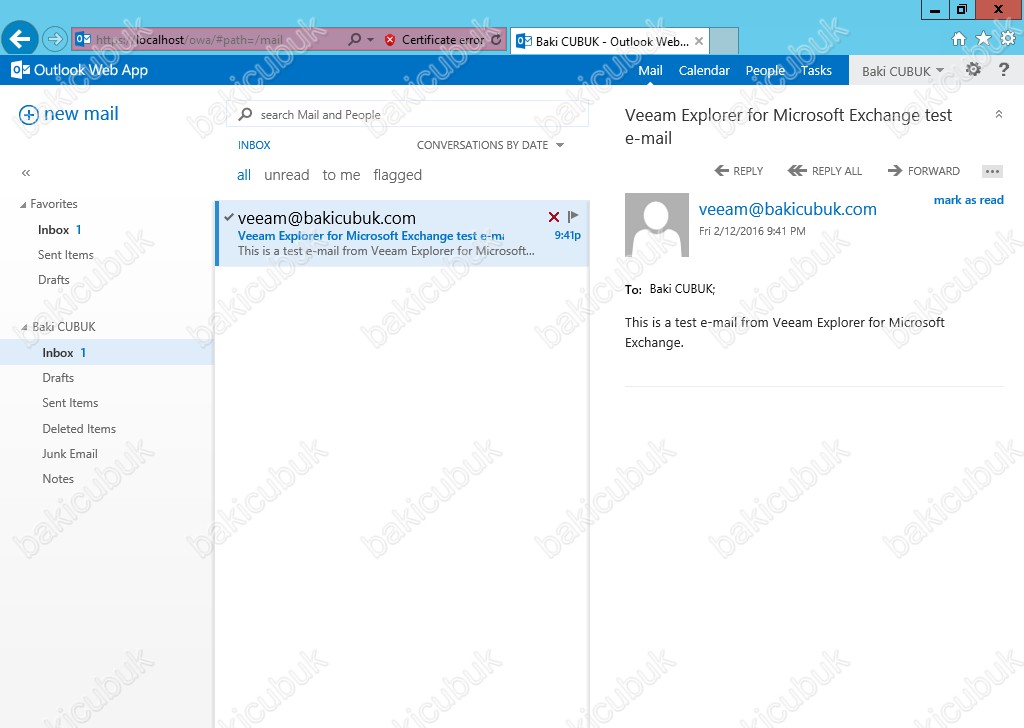The width and height of the screenshot is (1024, 728).
Task: Open Sent Items under Favorites
Action: pos(65,255)
